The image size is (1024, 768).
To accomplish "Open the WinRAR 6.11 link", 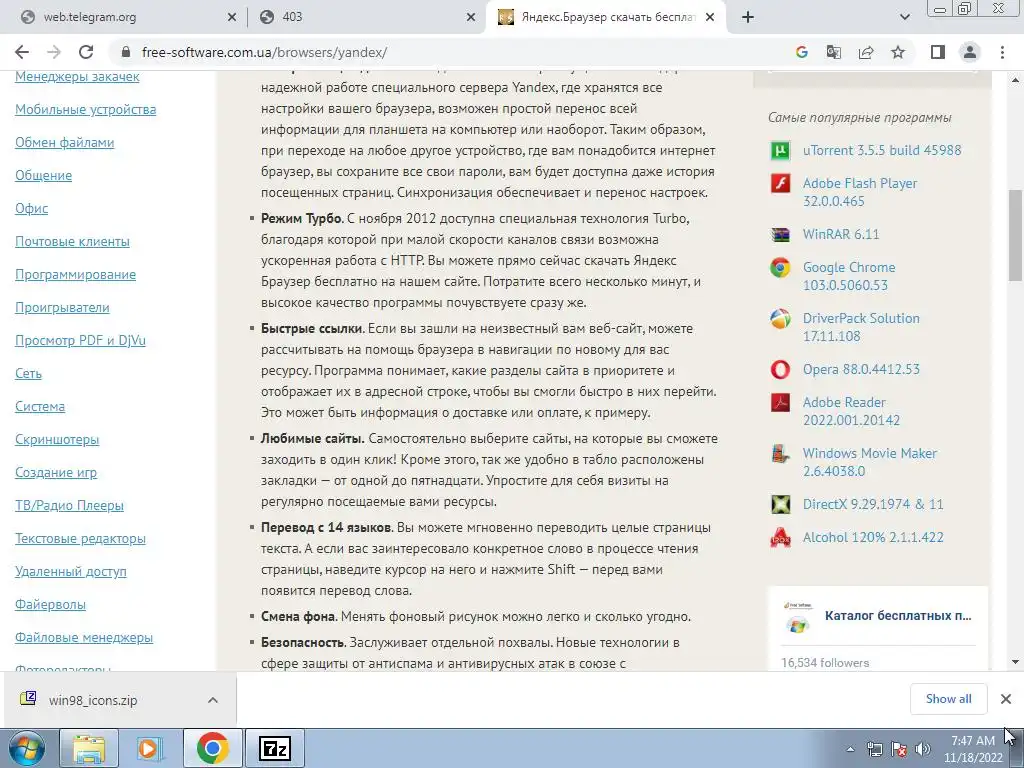I will tap(841, 234).
